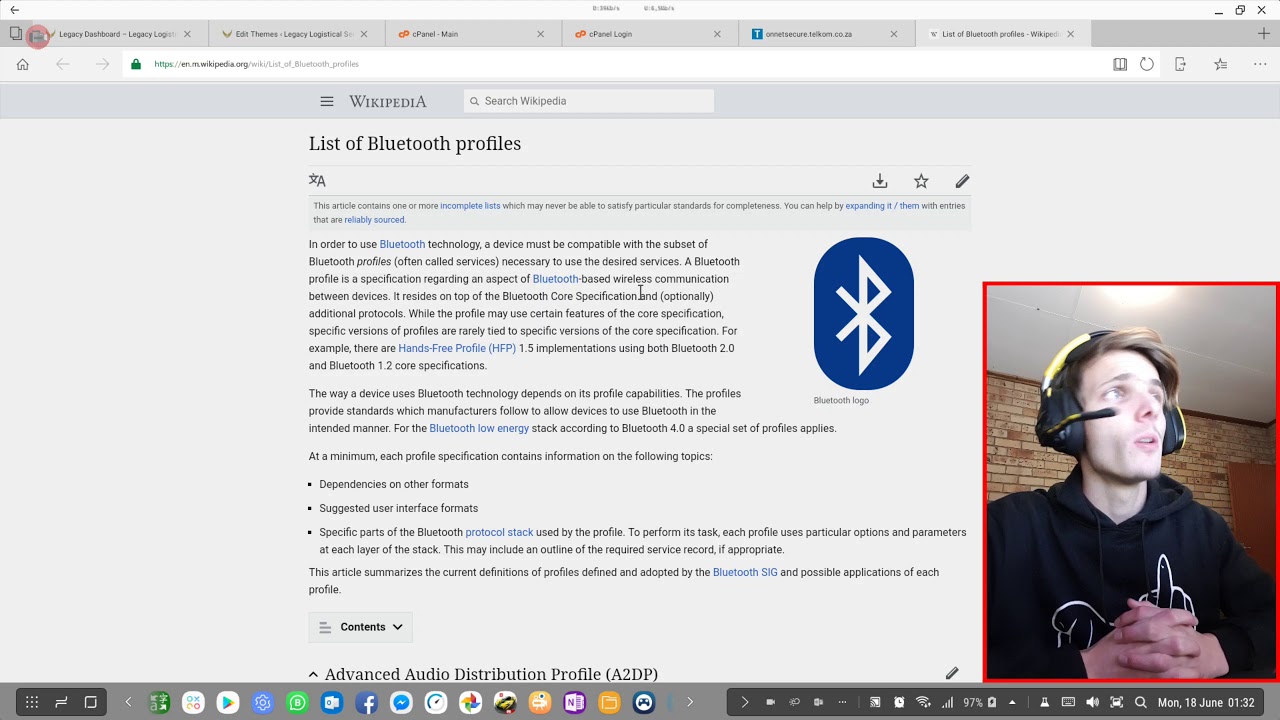This screenshot has height=720, width=1280.
Task: Open the date and time display
Action: pyautogui.click(x=1206, y=703)
